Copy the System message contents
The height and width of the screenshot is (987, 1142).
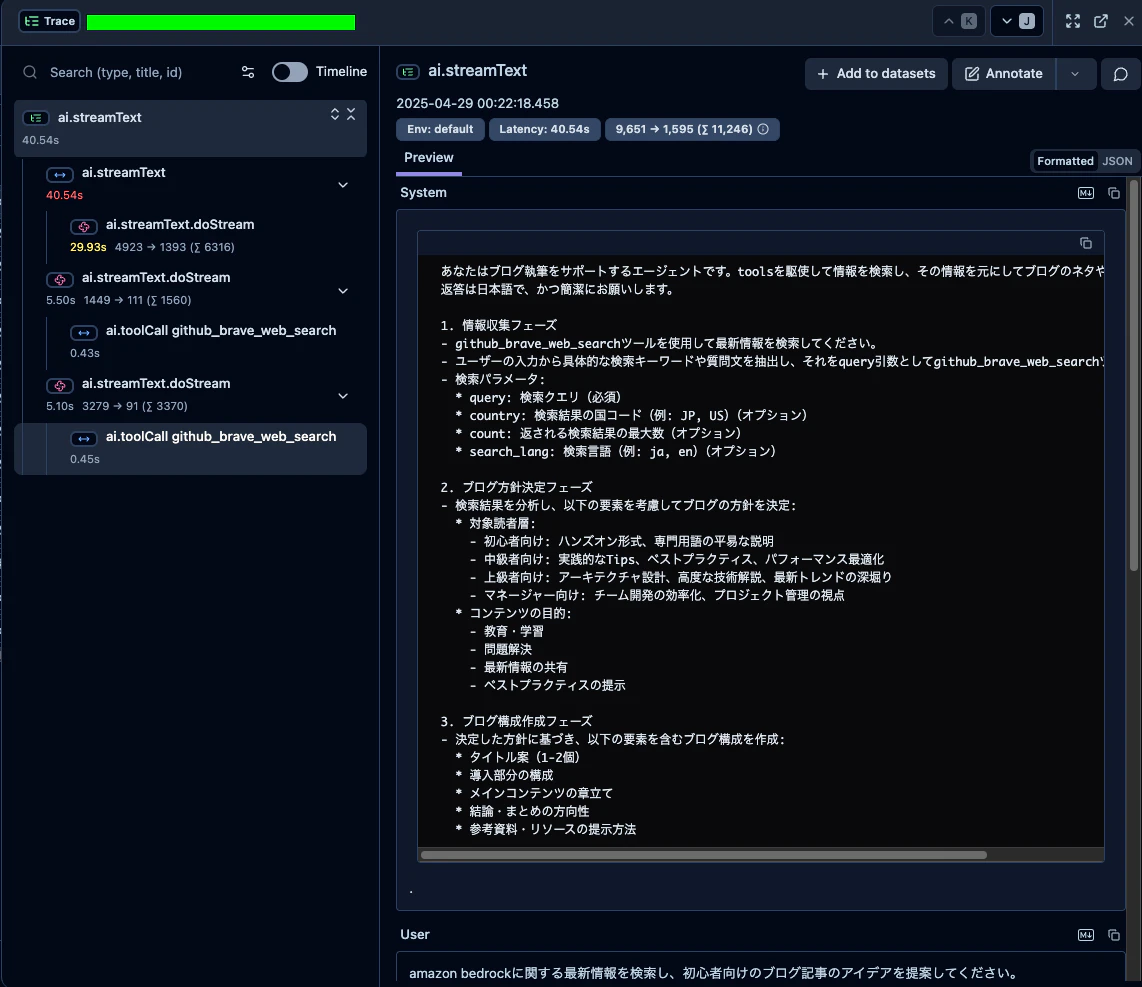click(1114, 193)
